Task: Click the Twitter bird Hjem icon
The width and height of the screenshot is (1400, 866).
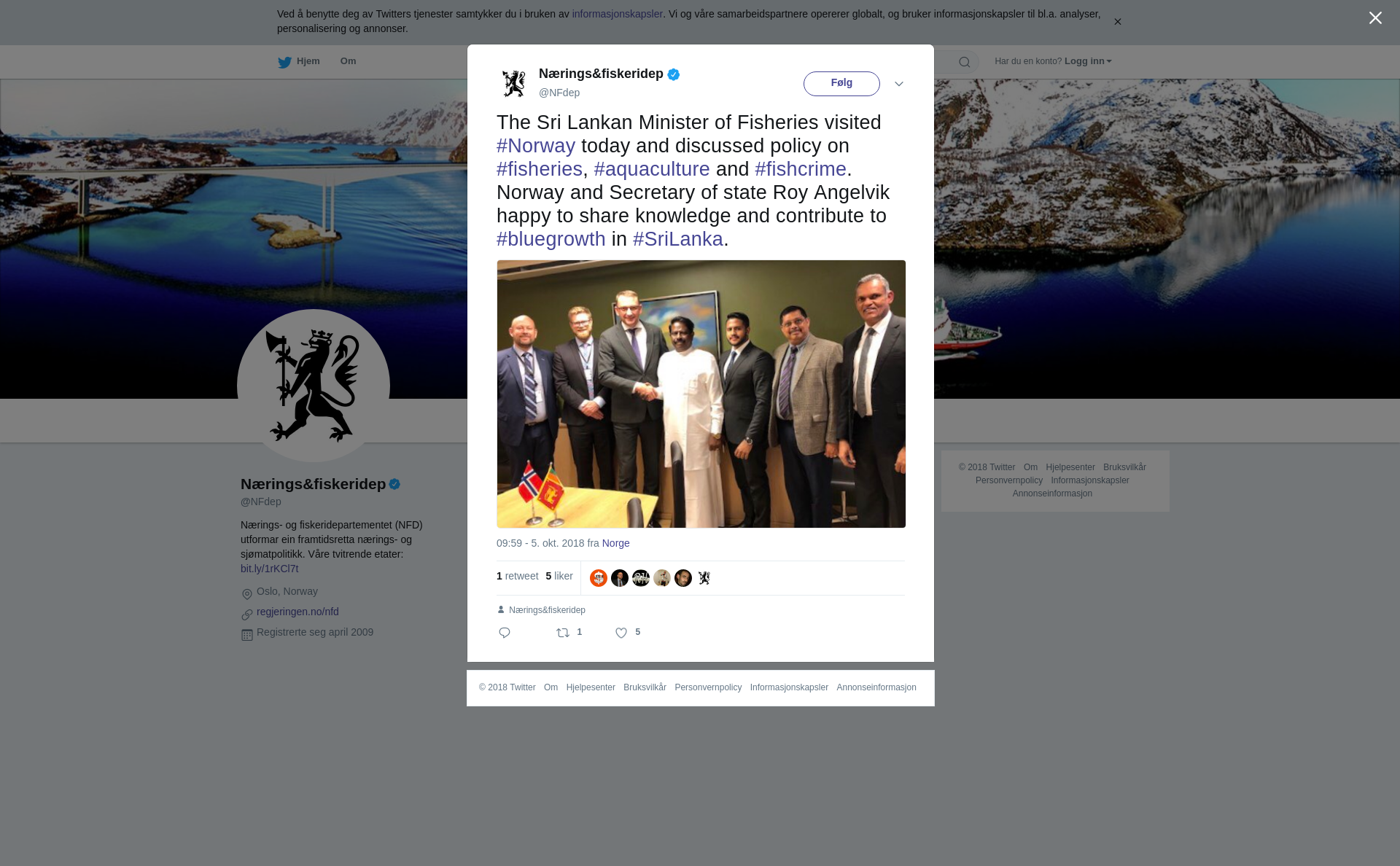Action: pyautogui.click(x=284, y=62)
